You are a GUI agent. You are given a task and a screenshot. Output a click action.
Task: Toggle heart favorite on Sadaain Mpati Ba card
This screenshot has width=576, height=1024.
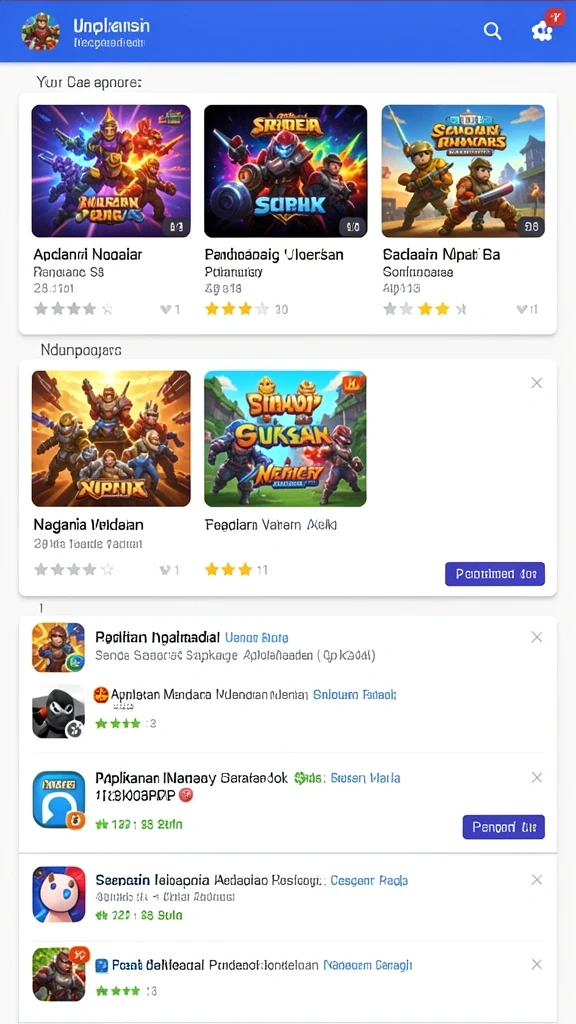pos(526,310)
